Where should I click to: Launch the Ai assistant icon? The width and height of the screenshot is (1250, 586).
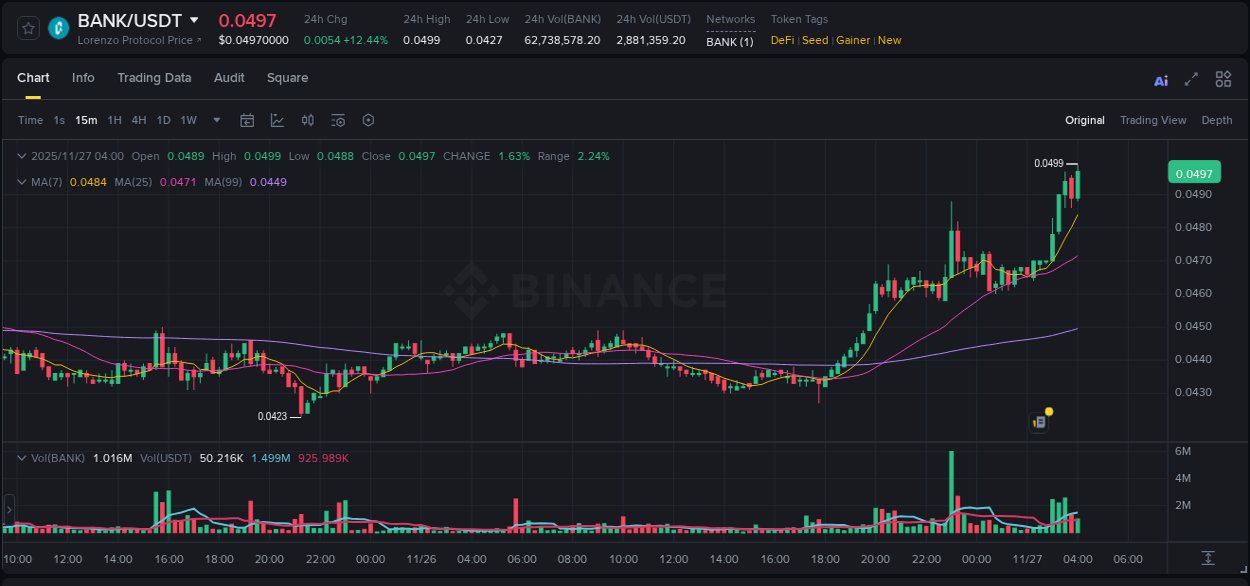click(x=1160, y=78)
